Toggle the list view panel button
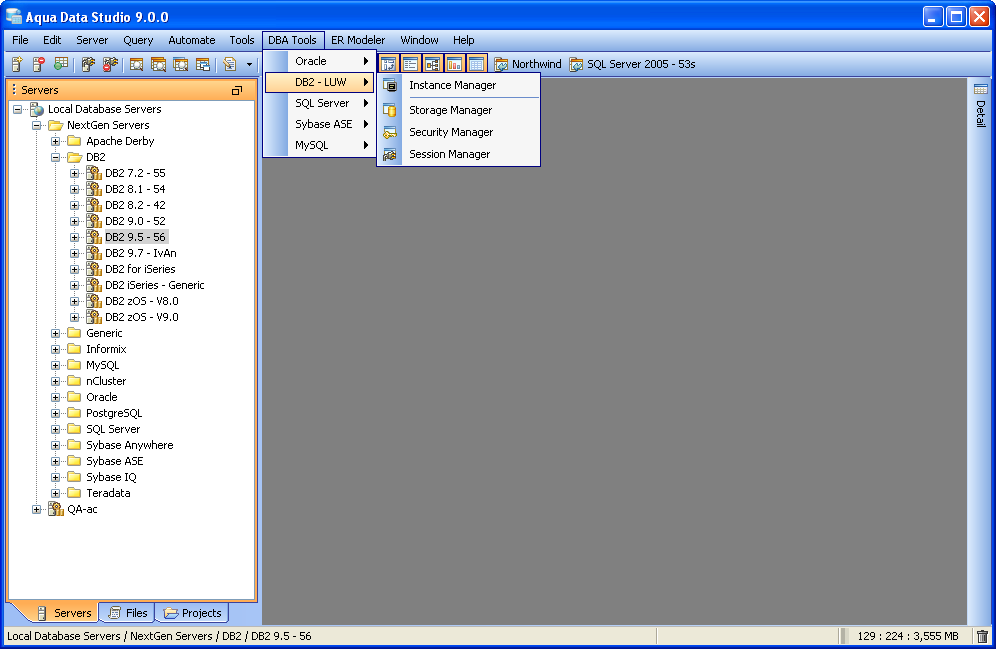996x649 pixels. [x=410, y=64]
